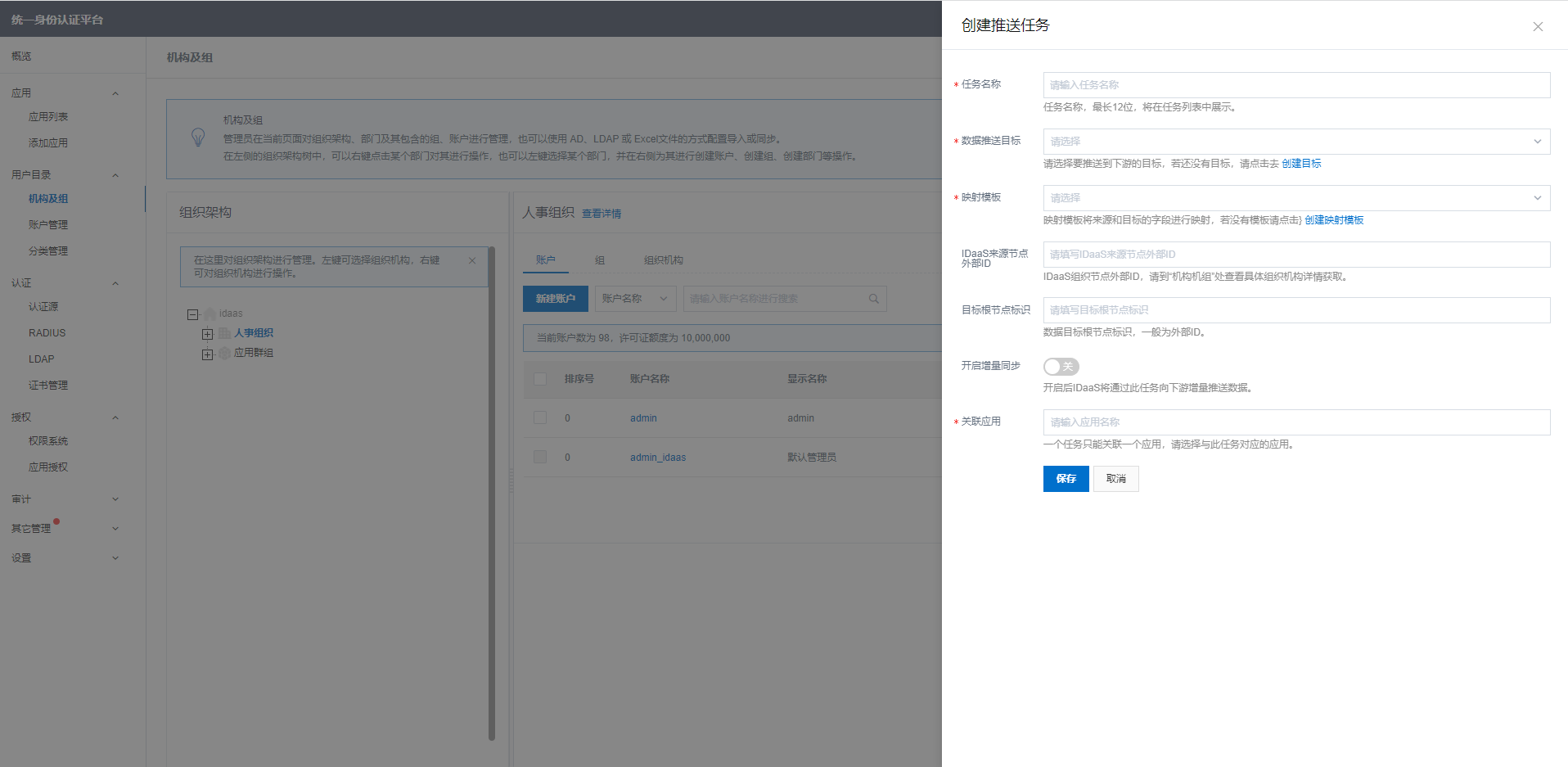Toggle the 开启增量同步 switch
The image size is (1568, 767).
point(1061,367)
